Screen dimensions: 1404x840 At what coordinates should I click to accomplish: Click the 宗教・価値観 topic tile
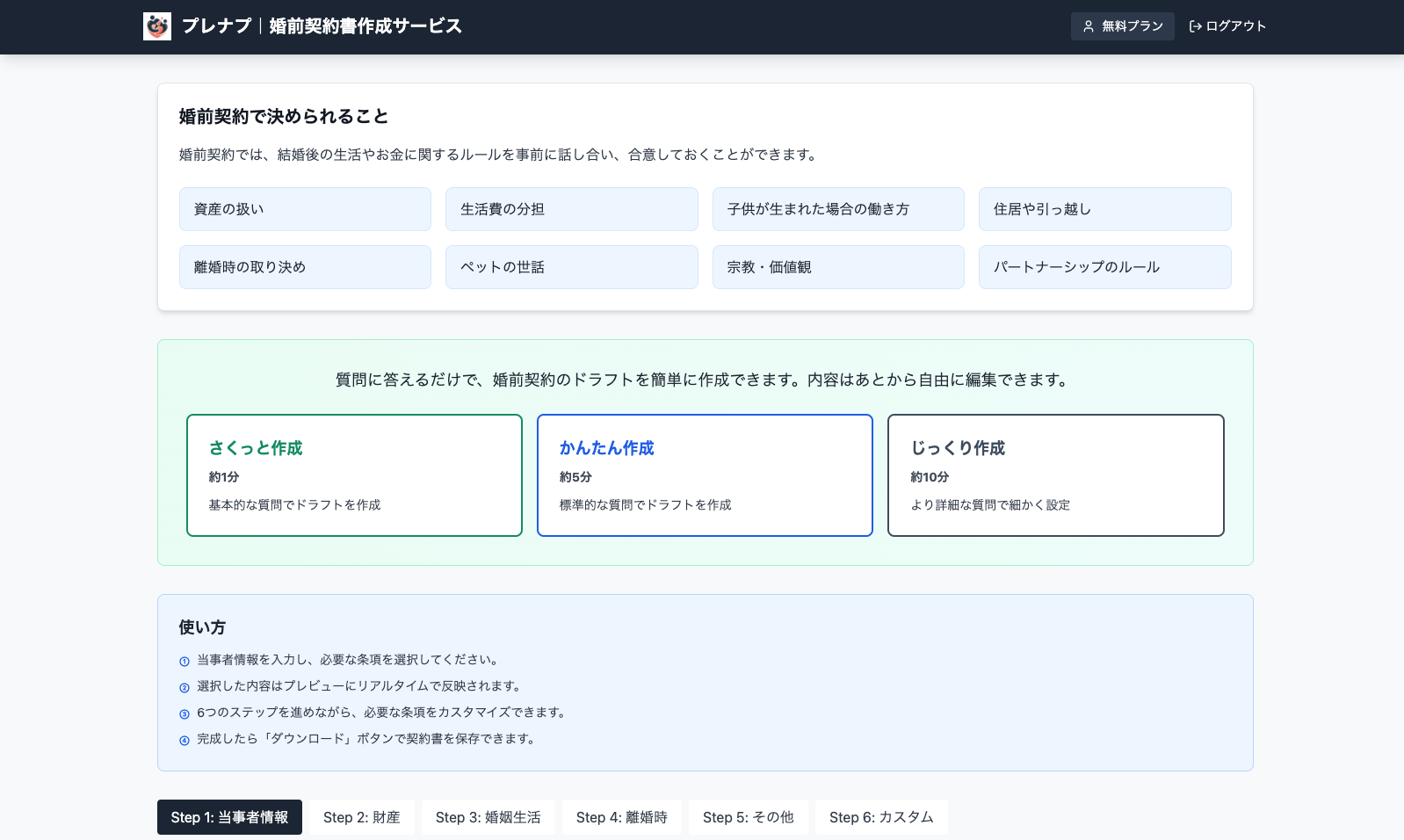point(837,267)
